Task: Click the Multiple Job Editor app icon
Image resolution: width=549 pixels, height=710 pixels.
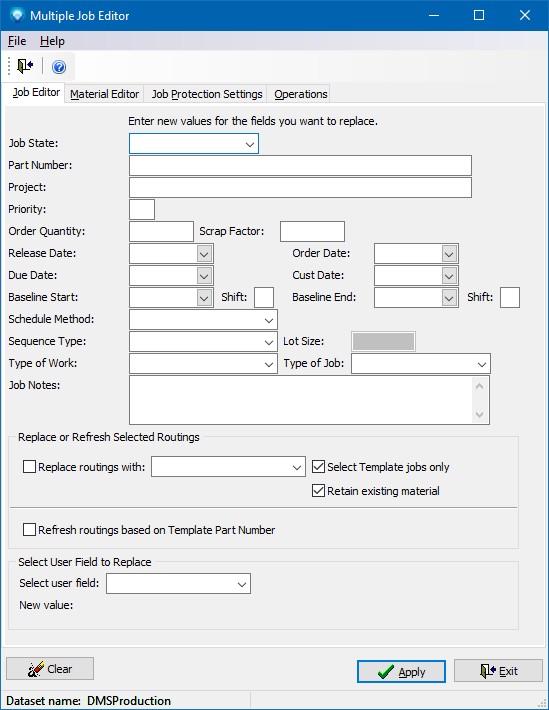Action: coord(17,15)
